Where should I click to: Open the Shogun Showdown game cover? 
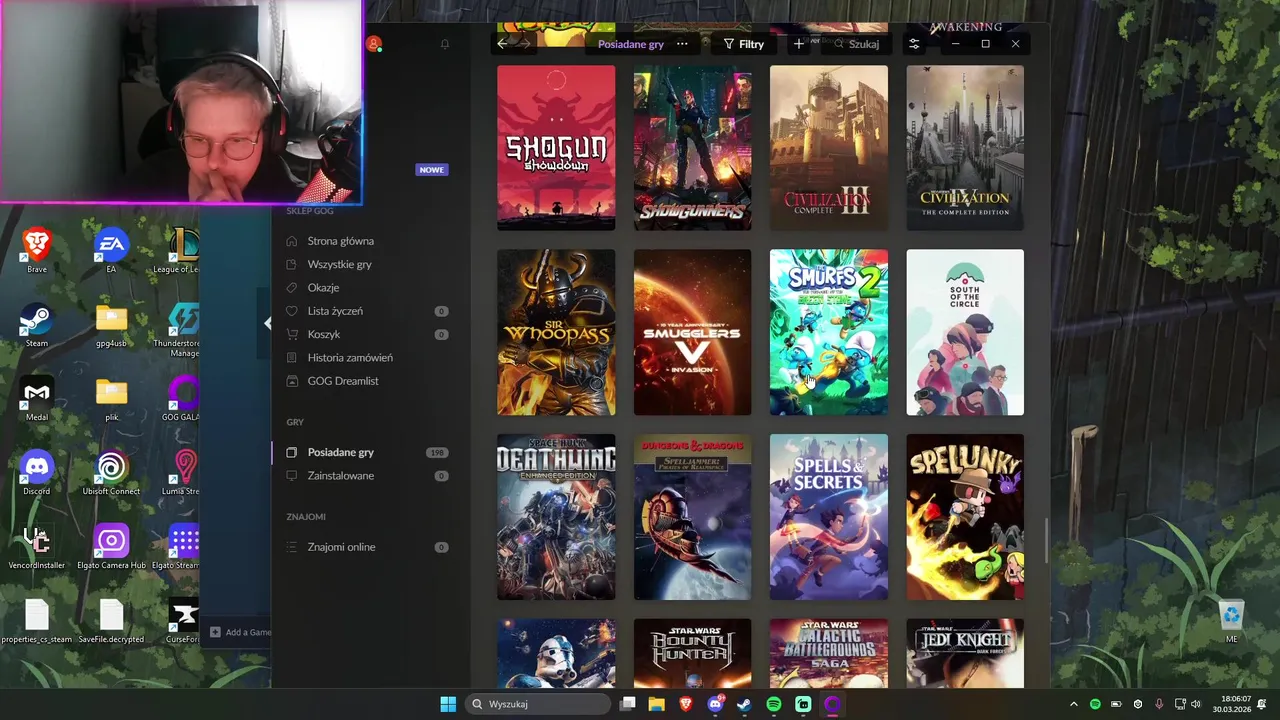[556, 148]
